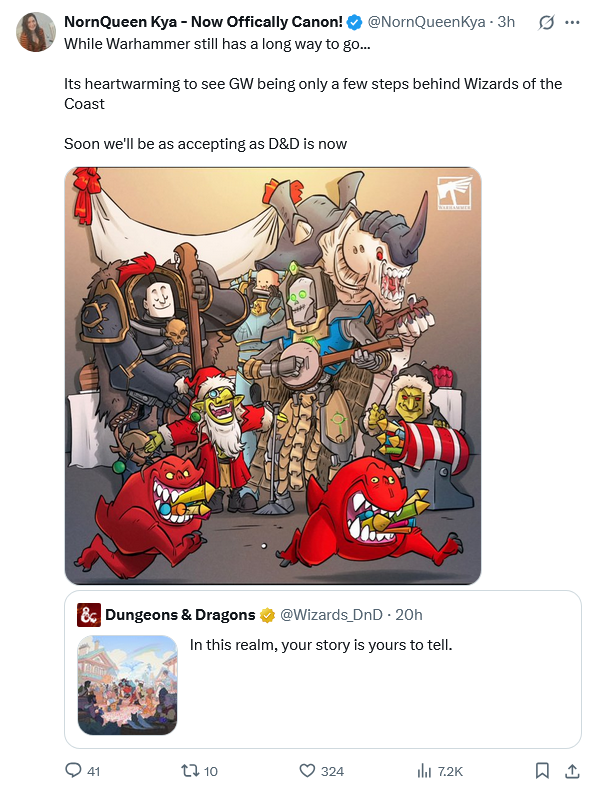598x793 pixels.
Task: Click the 3h timestamp
Action: (506, 22)
